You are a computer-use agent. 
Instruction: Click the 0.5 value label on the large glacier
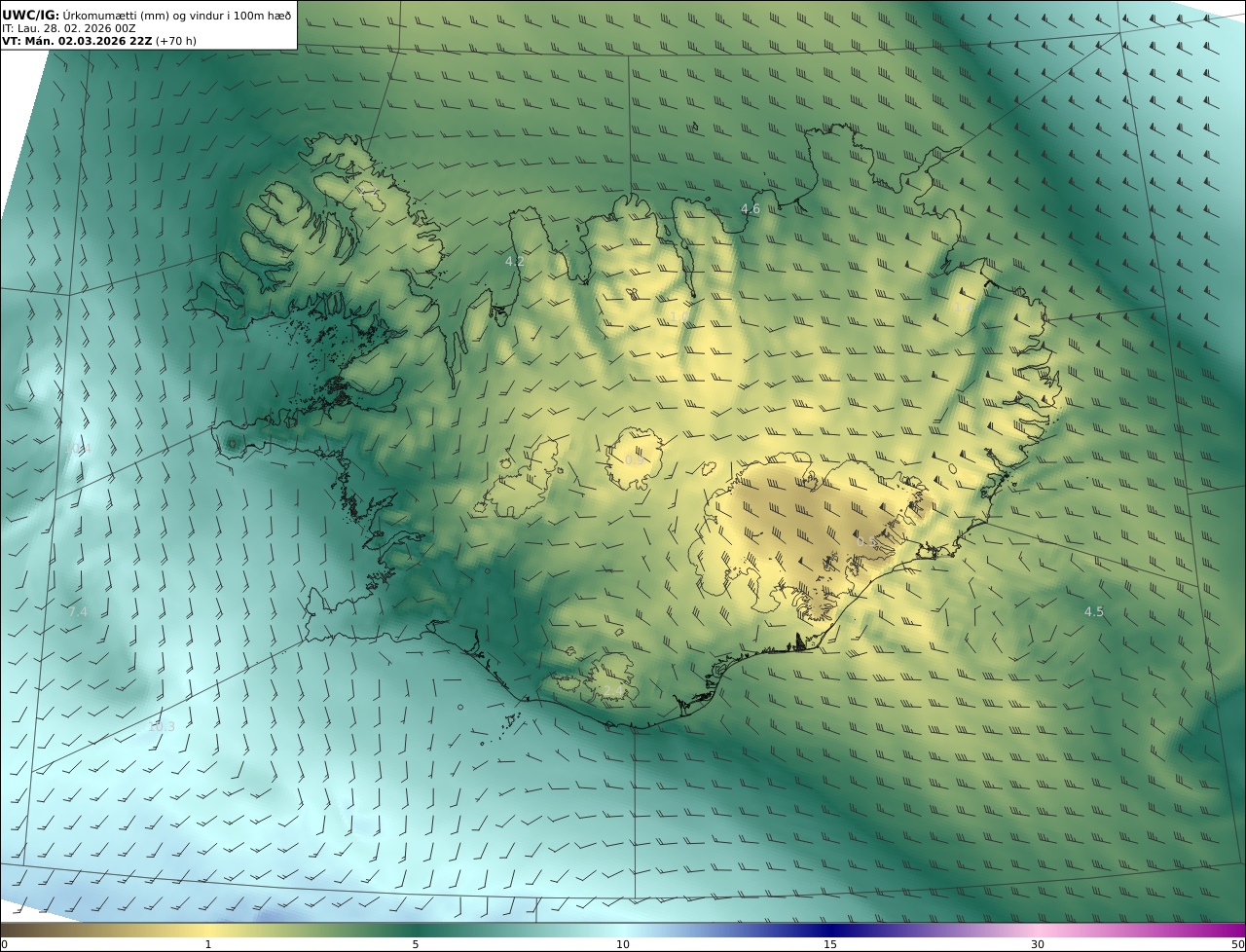867,540
